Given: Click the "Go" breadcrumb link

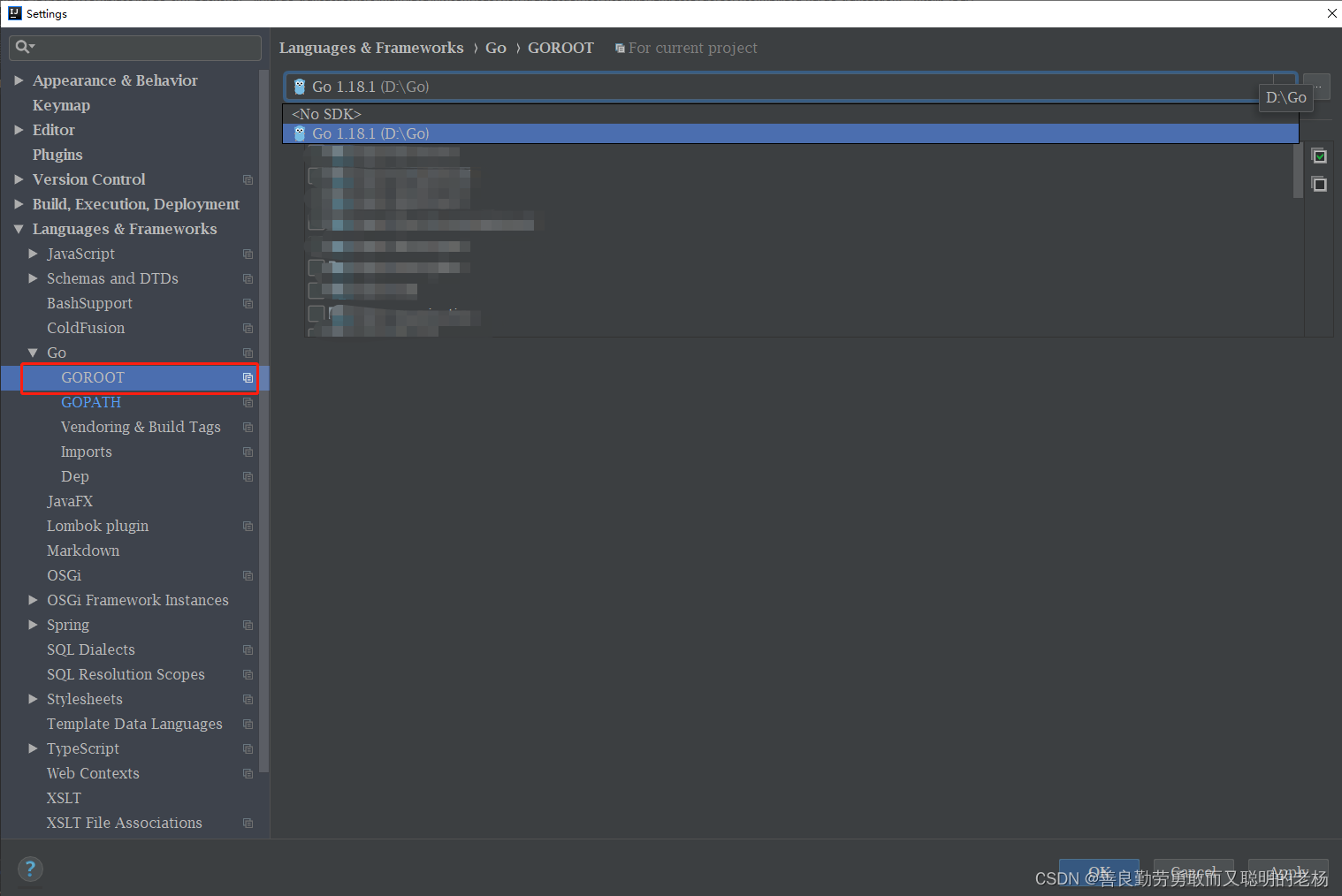Looking at the screenshot, I should point(495,48).
